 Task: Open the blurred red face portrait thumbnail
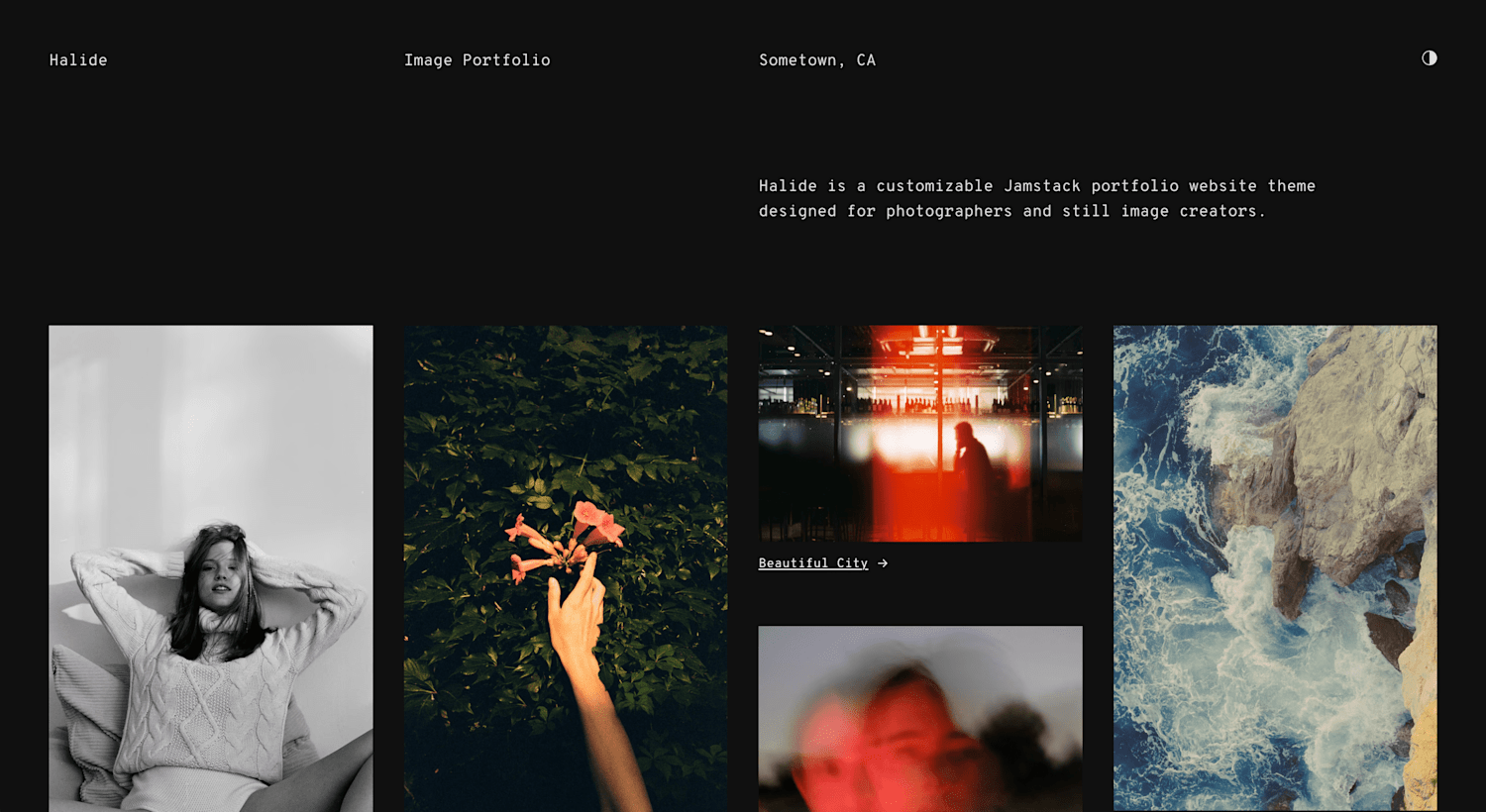coord(920,719)
